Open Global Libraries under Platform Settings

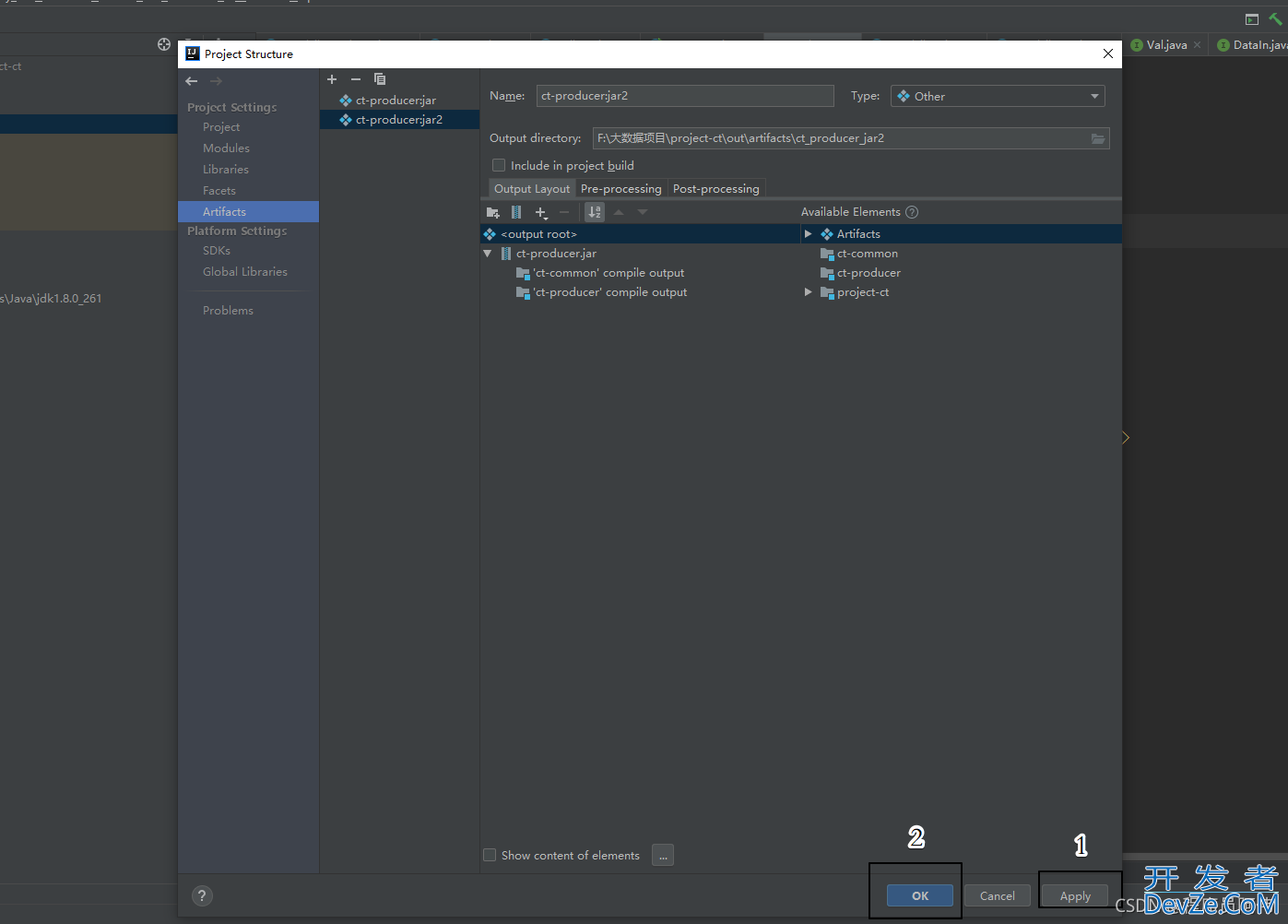click(245, 272)
